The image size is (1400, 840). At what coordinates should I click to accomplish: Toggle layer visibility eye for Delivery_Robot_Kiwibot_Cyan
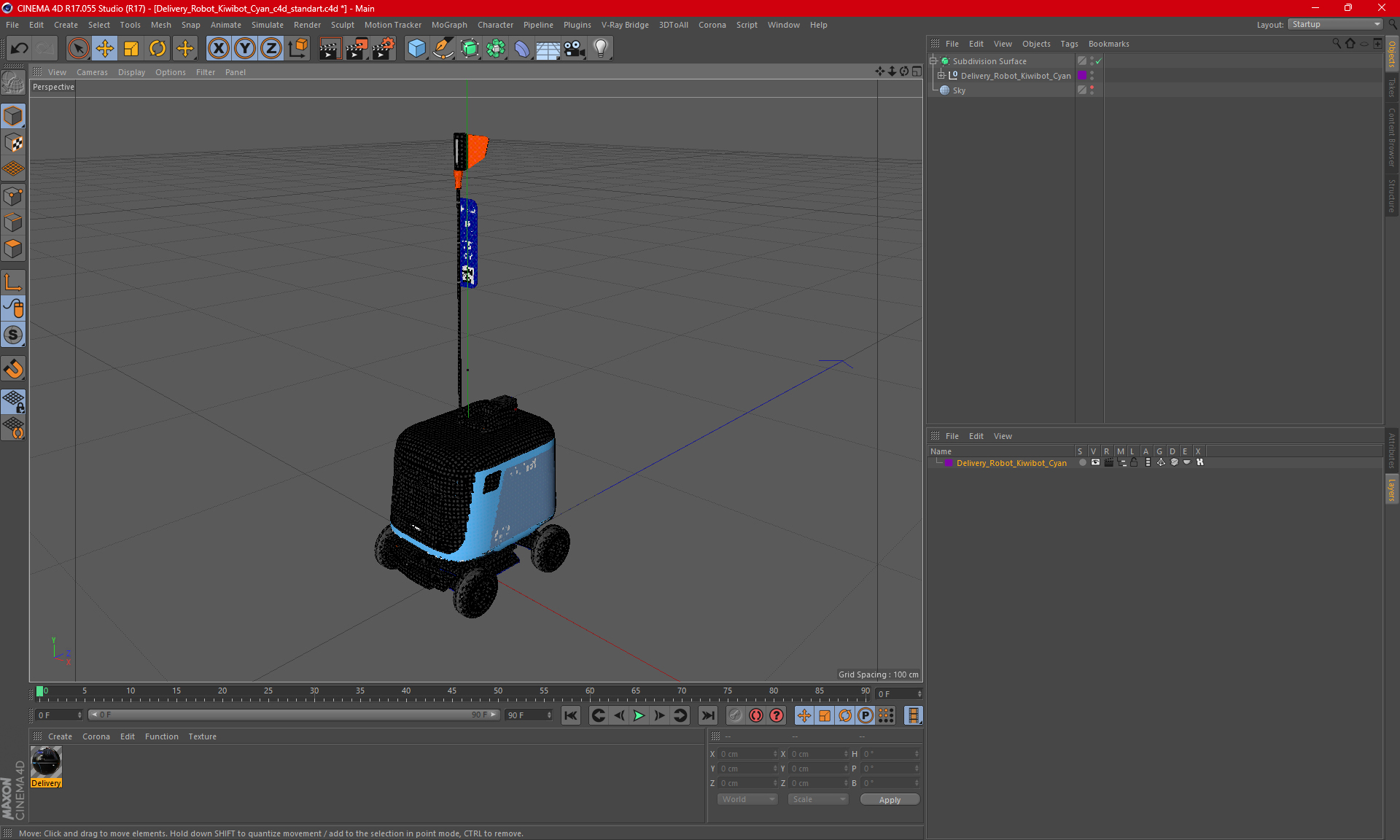coord(1095,462)
